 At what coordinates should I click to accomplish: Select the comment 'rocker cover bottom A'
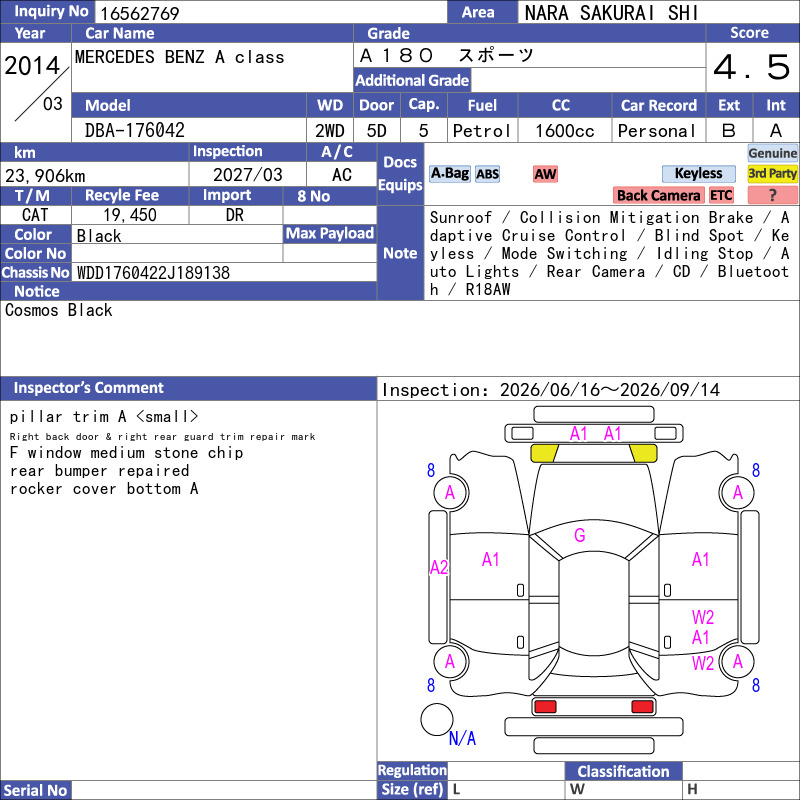pyautogui.click(x=104, y=489)
